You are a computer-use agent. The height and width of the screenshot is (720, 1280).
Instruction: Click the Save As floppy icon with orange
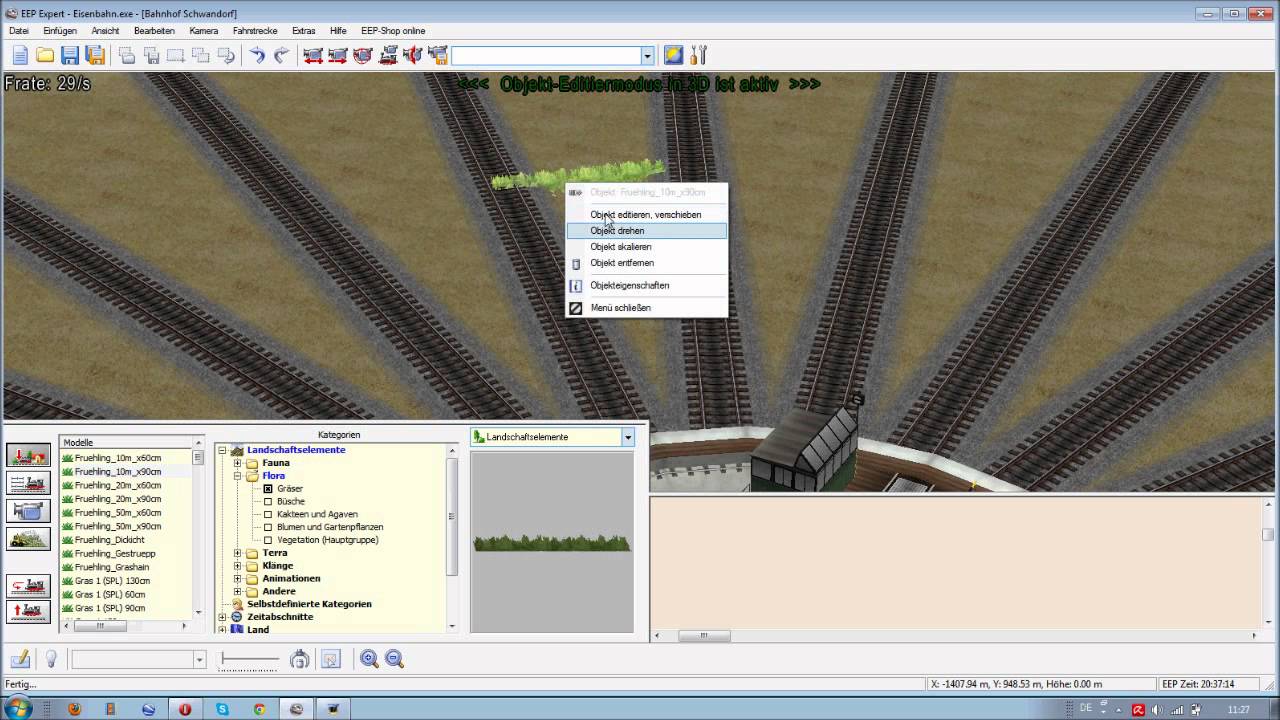[x=95, y=55]
